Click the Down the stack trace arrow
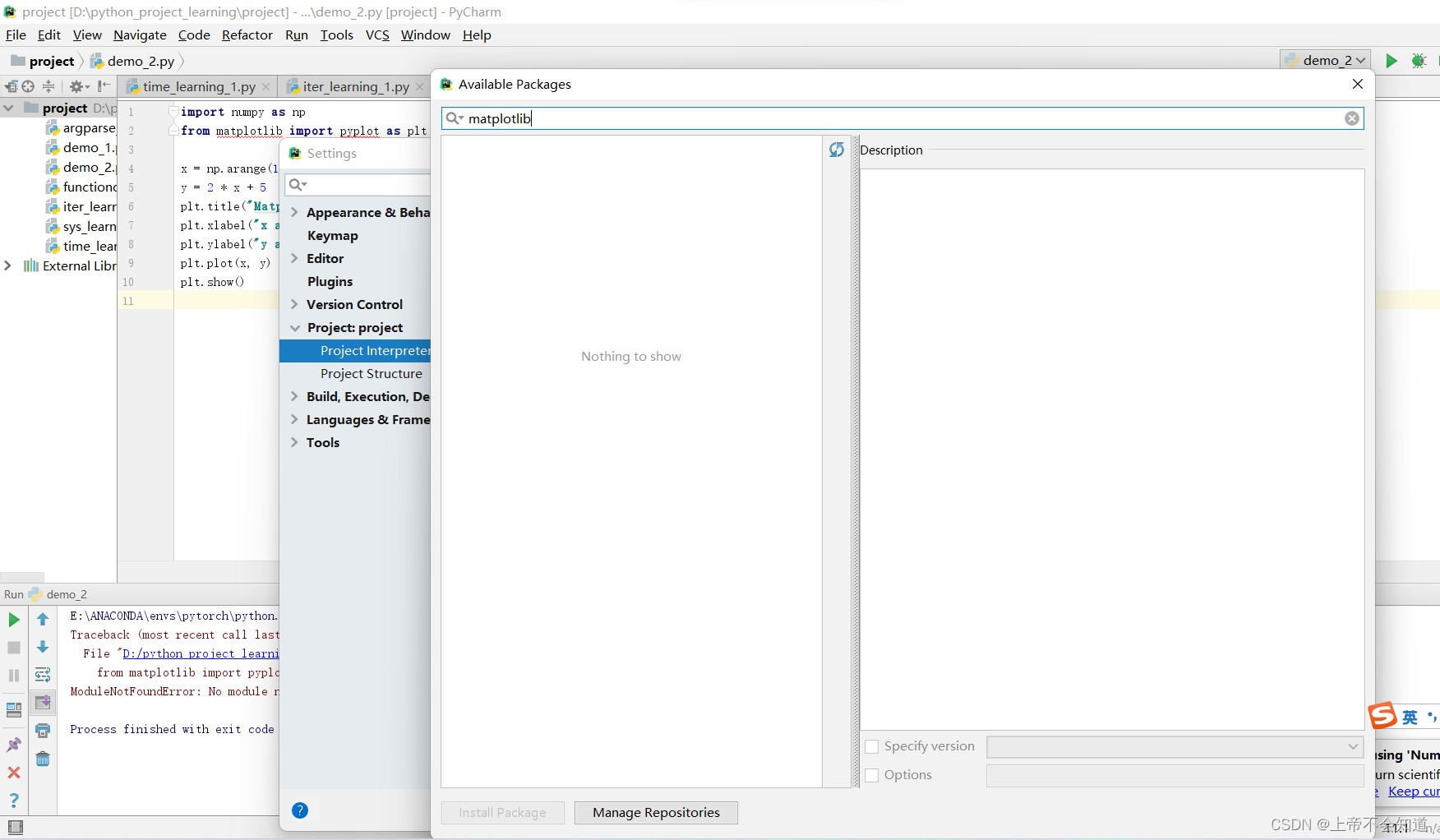 [x=43, y=648]
